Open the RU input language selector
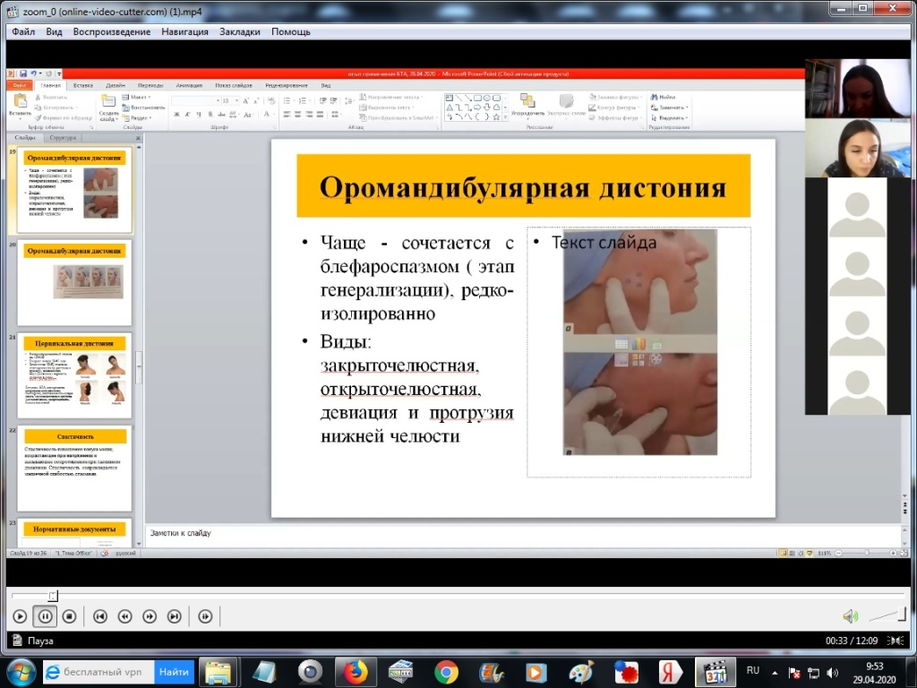Screen dimensions: 917x688 click(x=753, y=671)
